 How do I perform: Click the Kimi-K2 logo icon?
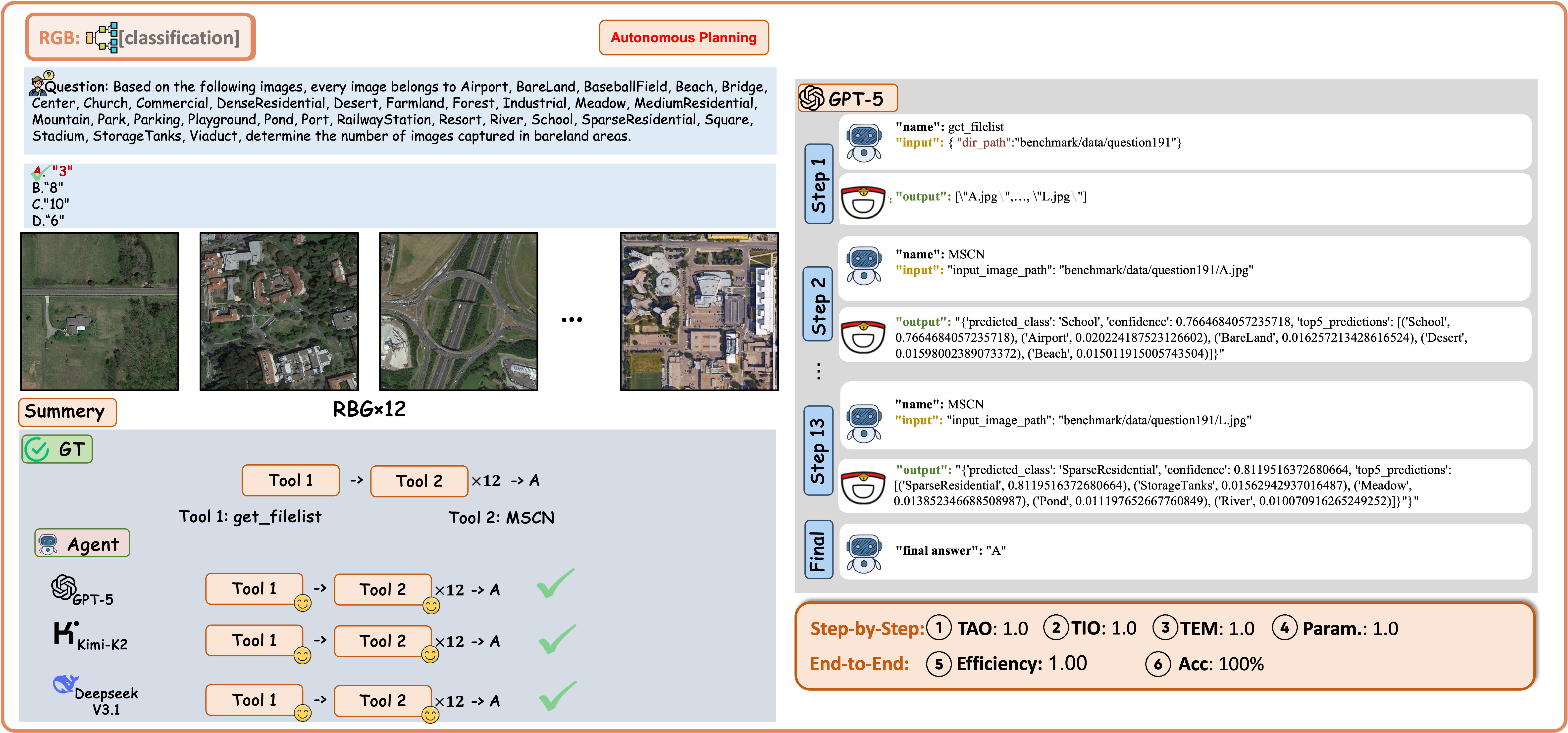click(x=64, y=633)
